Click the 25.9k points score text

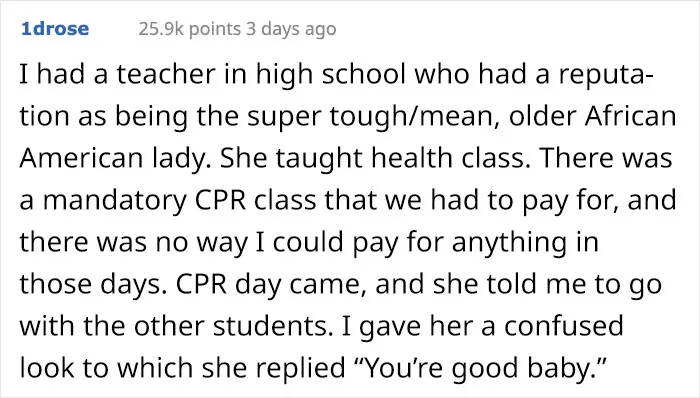[190, 29]
